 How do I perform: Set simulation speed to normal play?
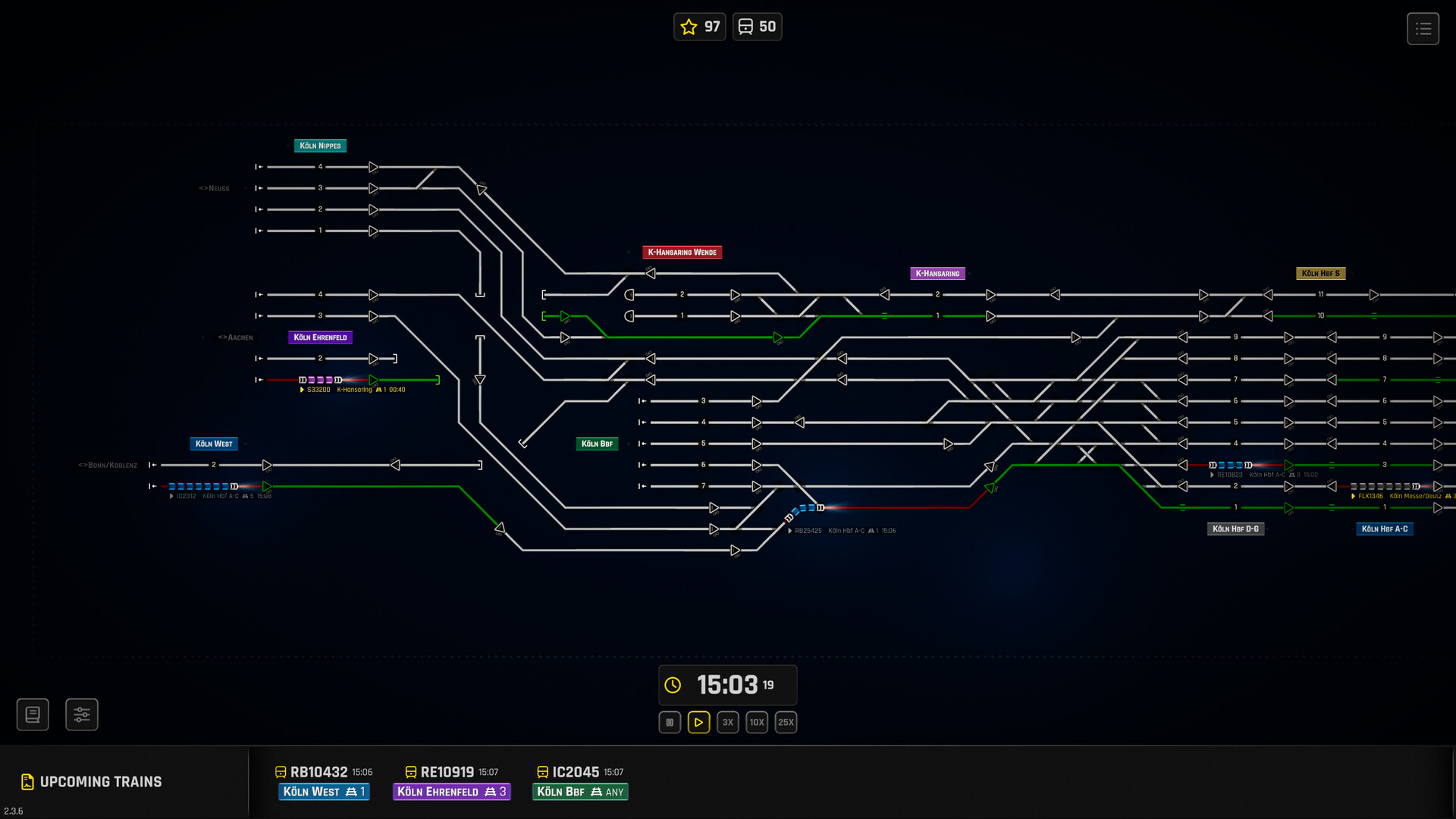pyautogui.click(x=698, y=723)
